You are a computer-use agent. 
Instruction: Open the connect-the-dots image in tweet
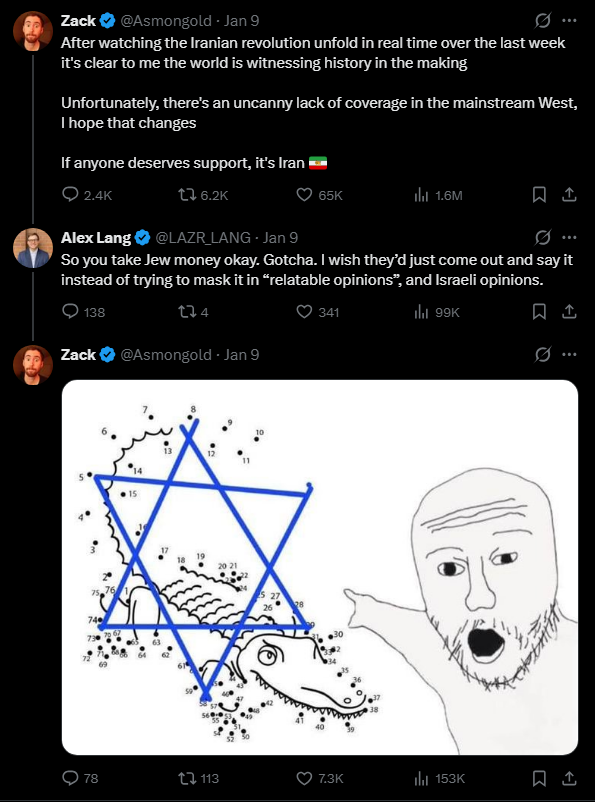[320, 567]
